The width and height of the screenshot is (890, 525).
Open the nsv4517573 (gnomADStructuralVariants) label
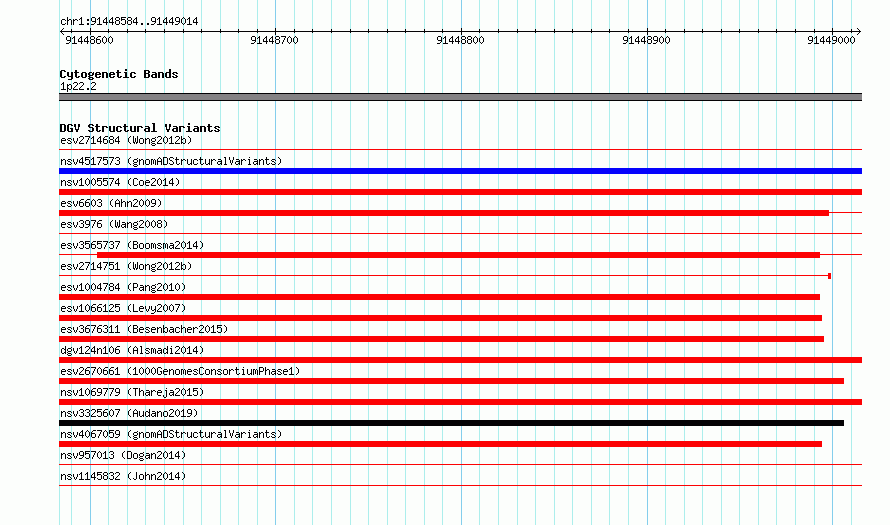(171, 161)
